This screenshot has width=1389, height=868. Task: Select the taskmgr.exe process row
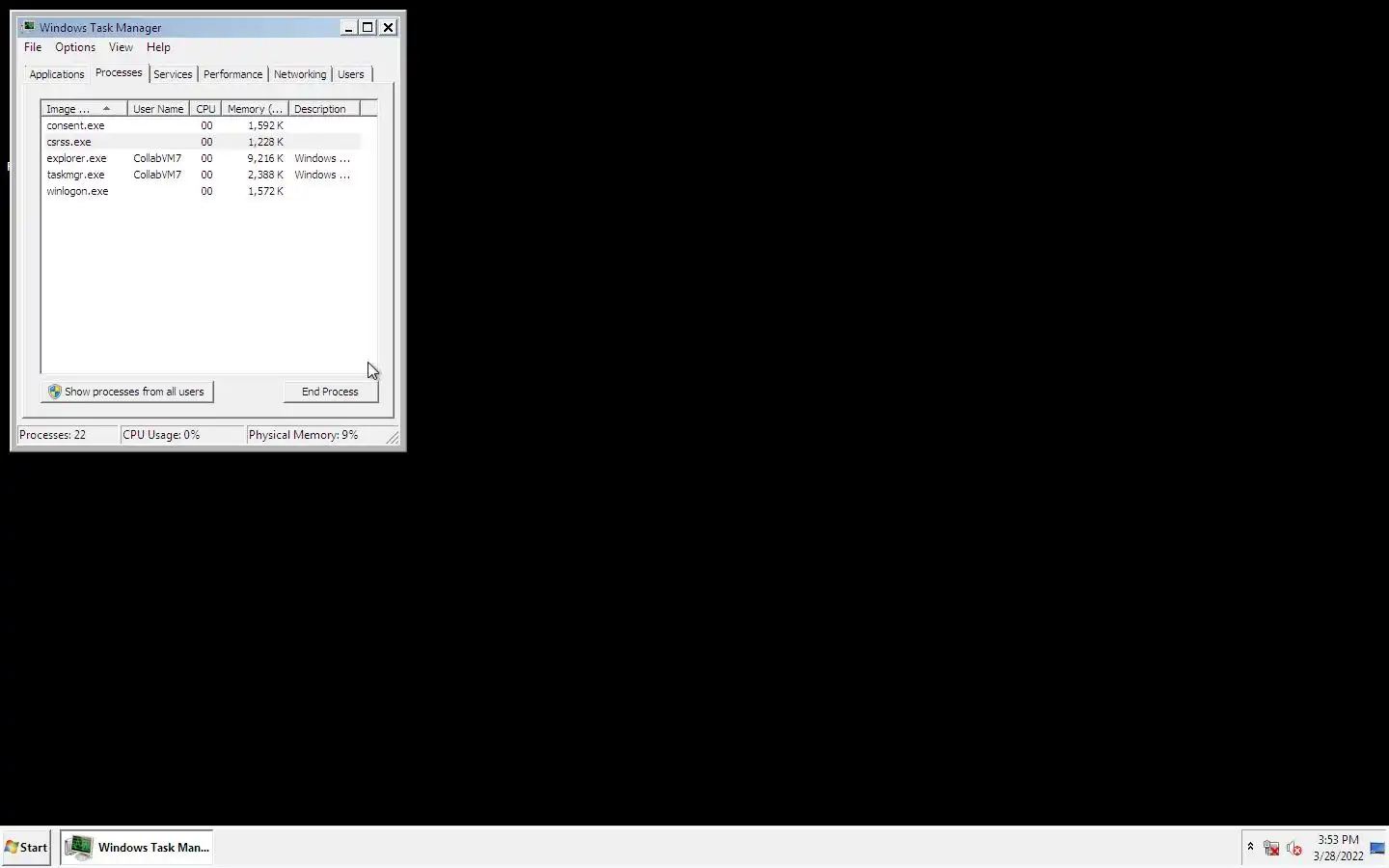(201, 175)
